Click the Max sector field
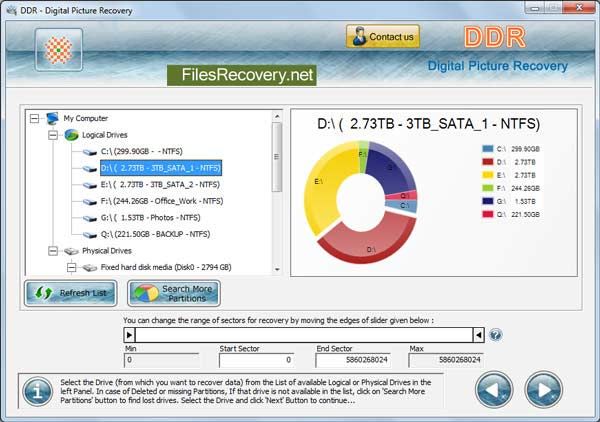 click(446, 360)
